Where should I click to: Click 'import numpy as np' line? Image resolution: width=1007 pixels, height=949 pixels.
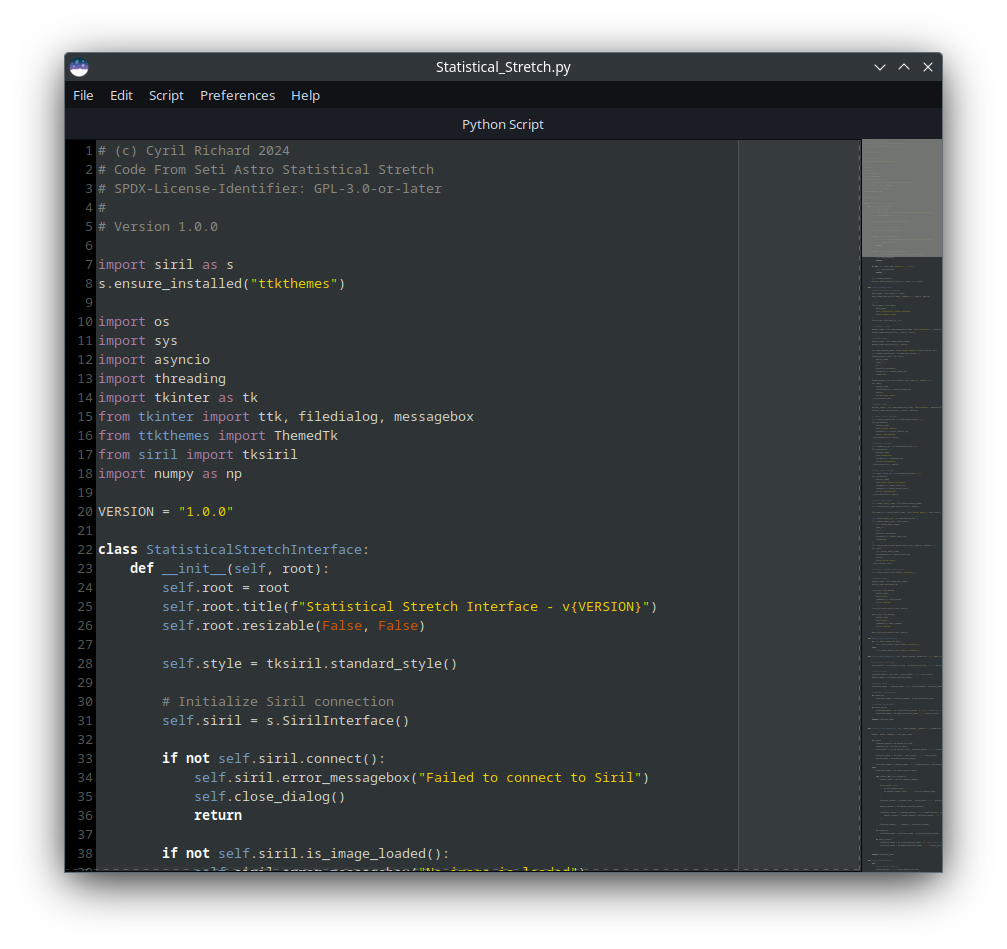[170, 474]
